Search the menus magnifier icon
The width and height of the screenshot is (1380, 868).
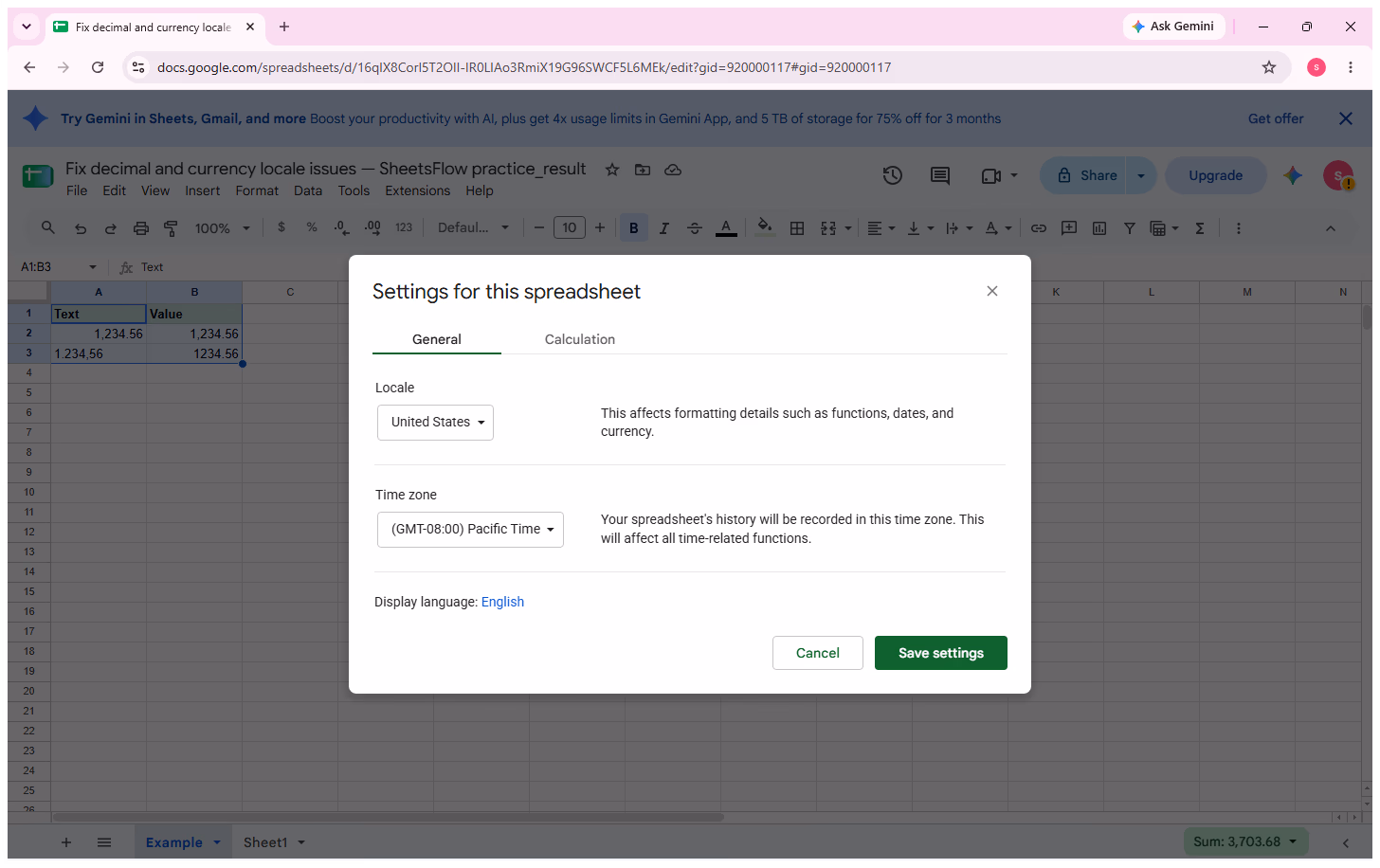tap(48, 228)
